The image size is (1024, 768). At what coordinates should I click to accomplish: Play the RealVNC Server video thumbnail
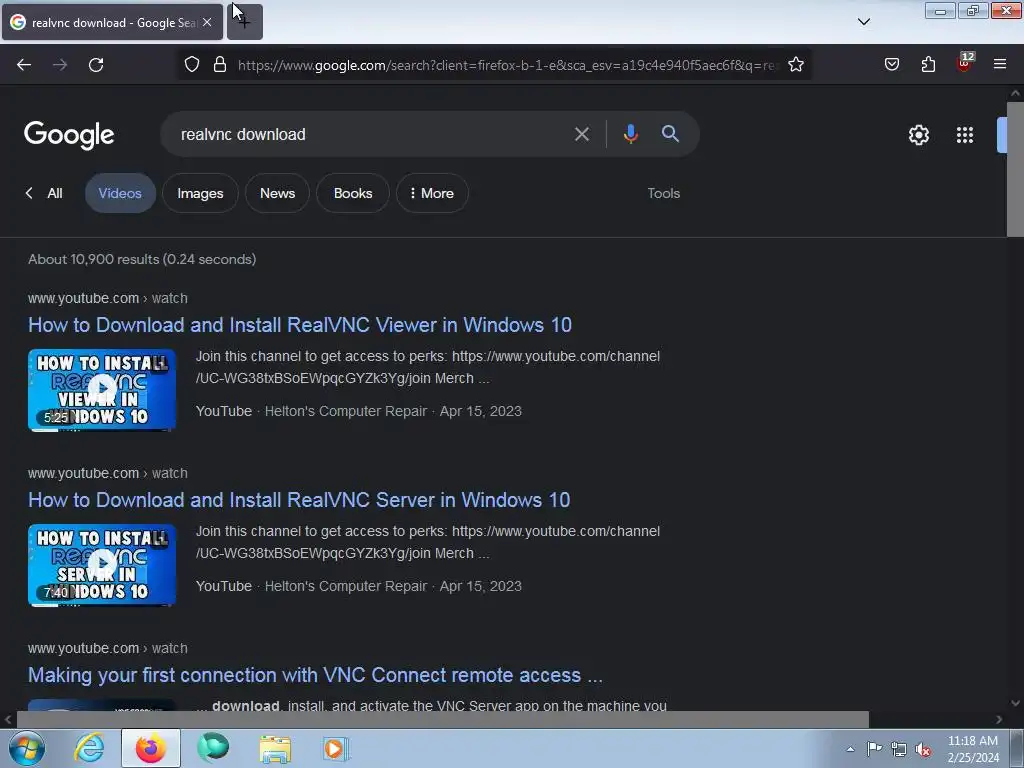(x=102, y=565)
